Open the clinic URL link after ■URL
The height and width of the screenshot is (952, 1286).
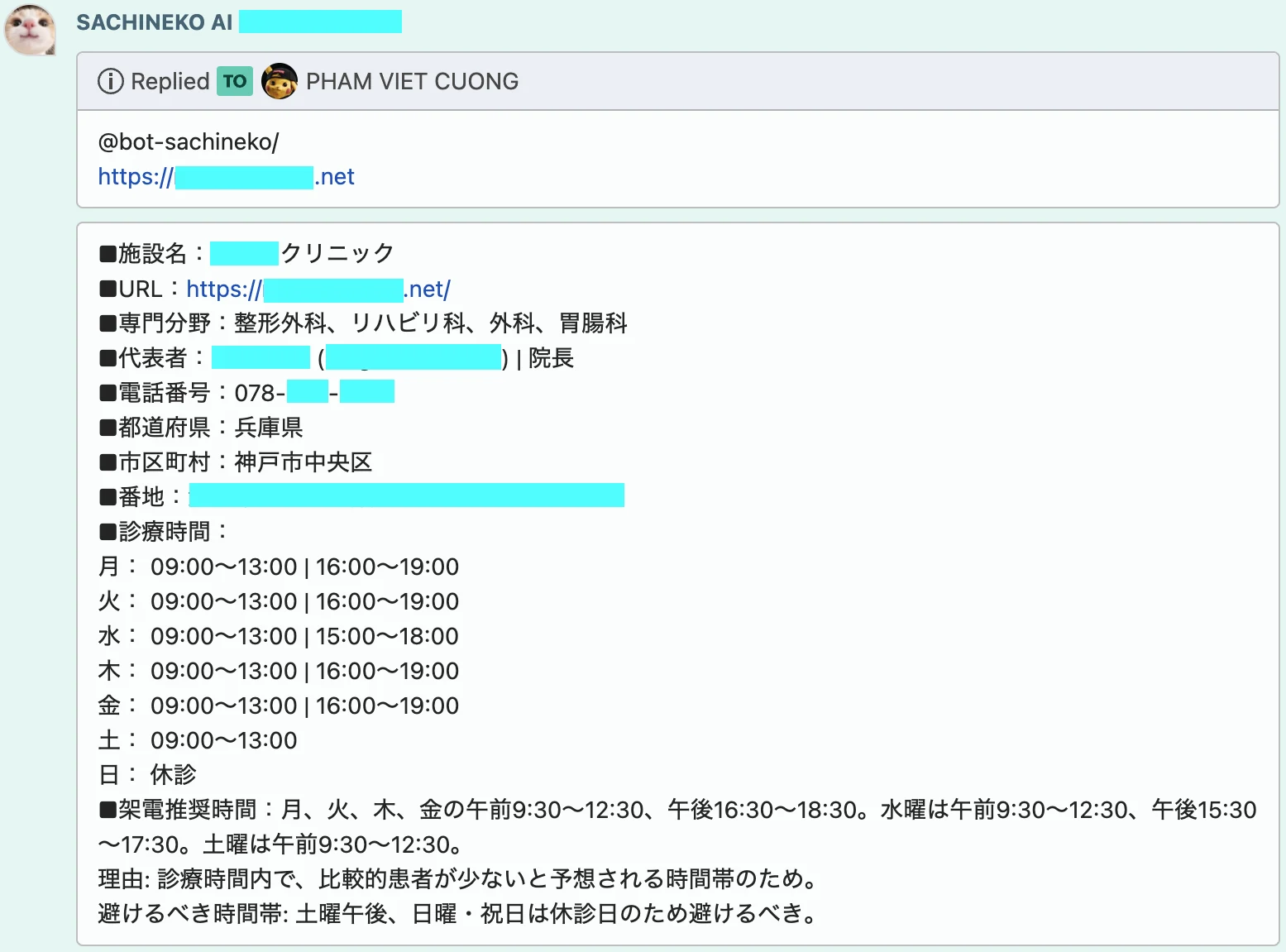318,289
